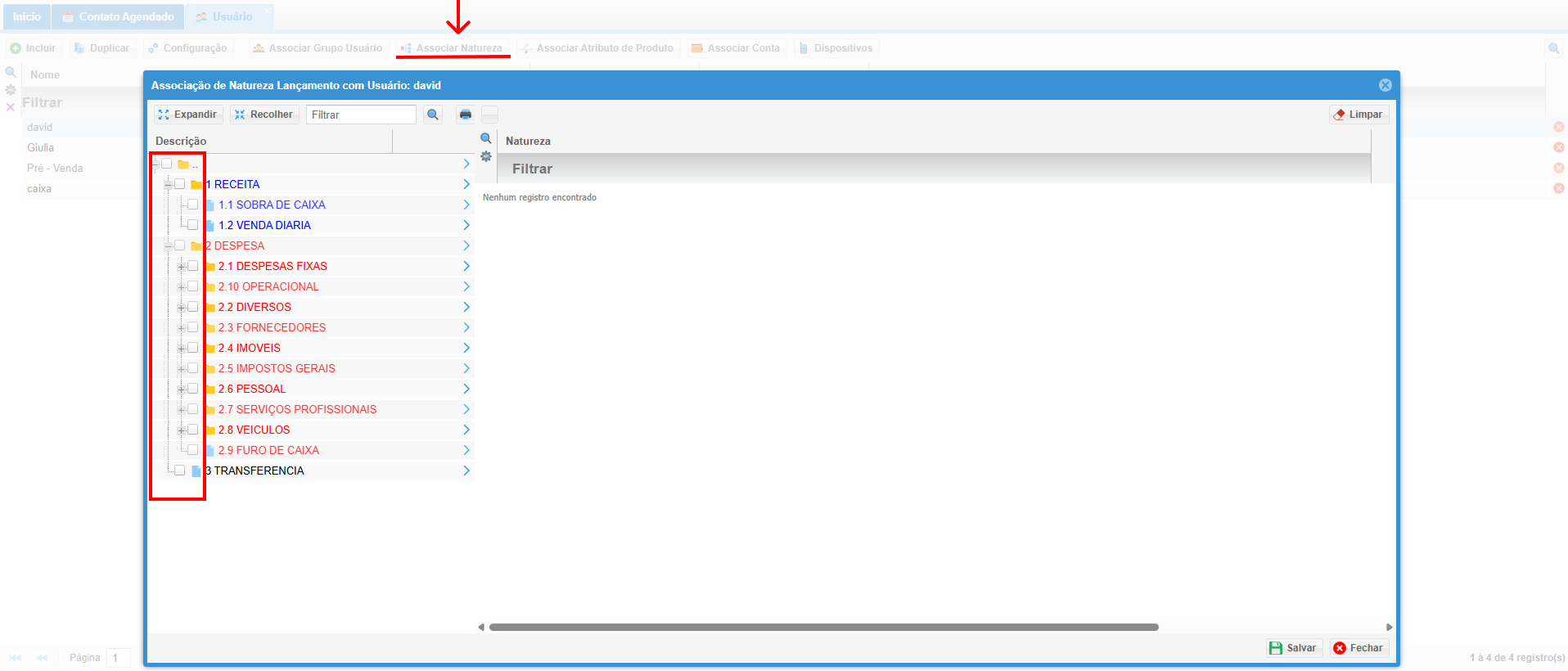Collapse the 1 RECEITA tree node
Screen dimensions: 1568x671
click(168, 185)
